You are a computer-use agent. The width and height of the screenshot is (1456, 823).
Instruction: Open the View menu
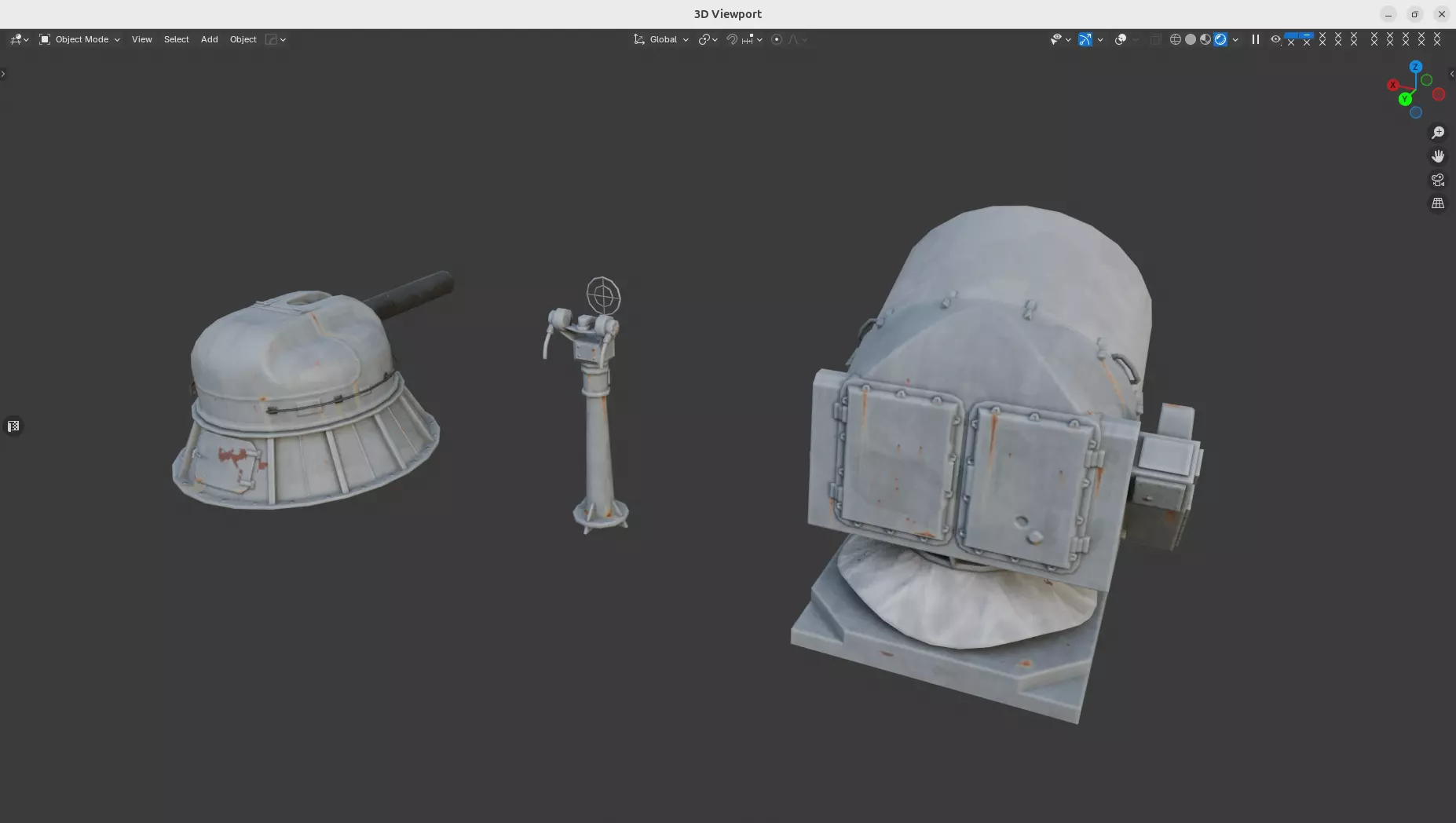pos(142,39)
